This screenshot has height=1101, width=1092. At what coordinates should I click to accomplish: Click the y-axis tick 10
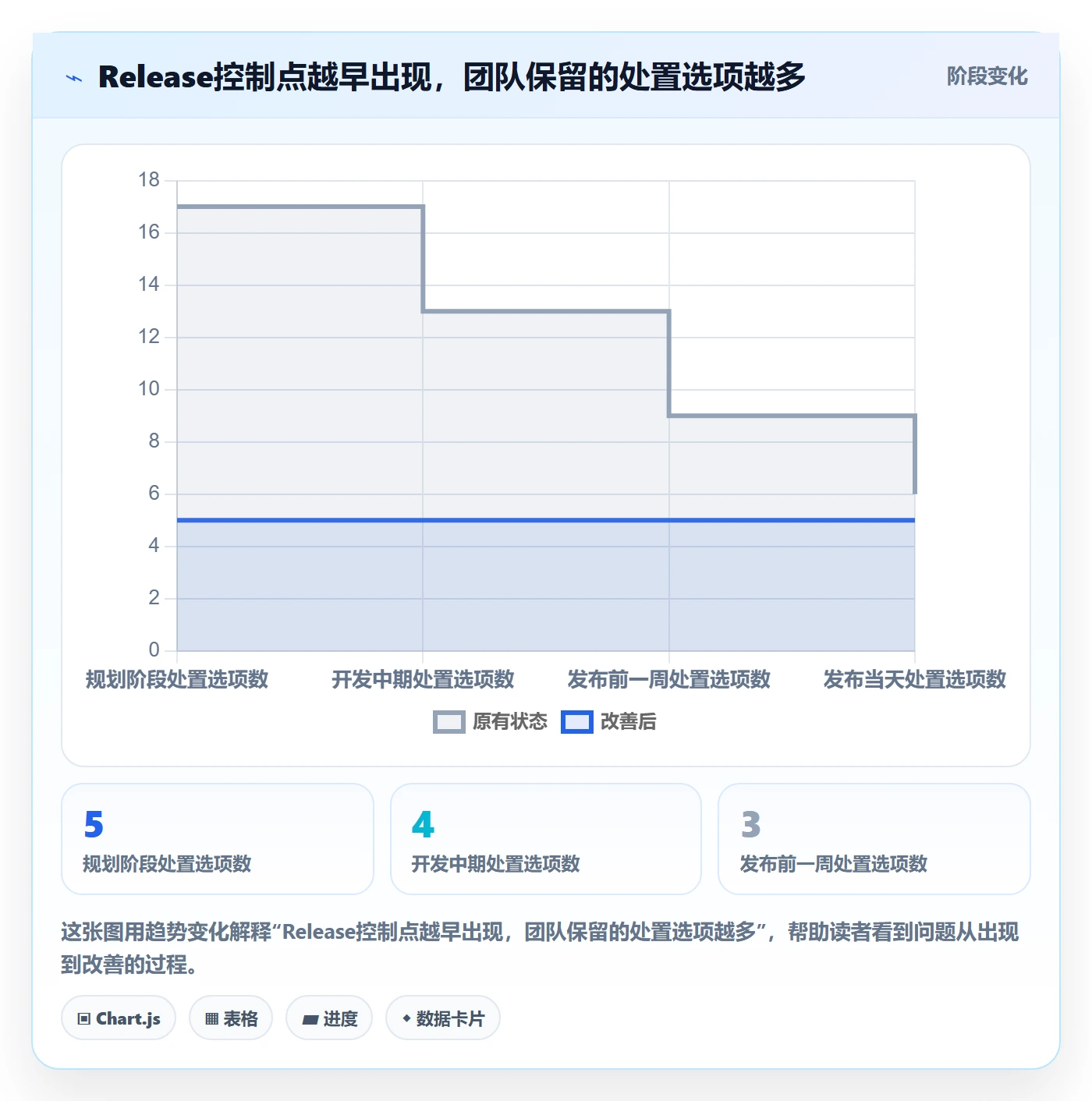point(148,389)
